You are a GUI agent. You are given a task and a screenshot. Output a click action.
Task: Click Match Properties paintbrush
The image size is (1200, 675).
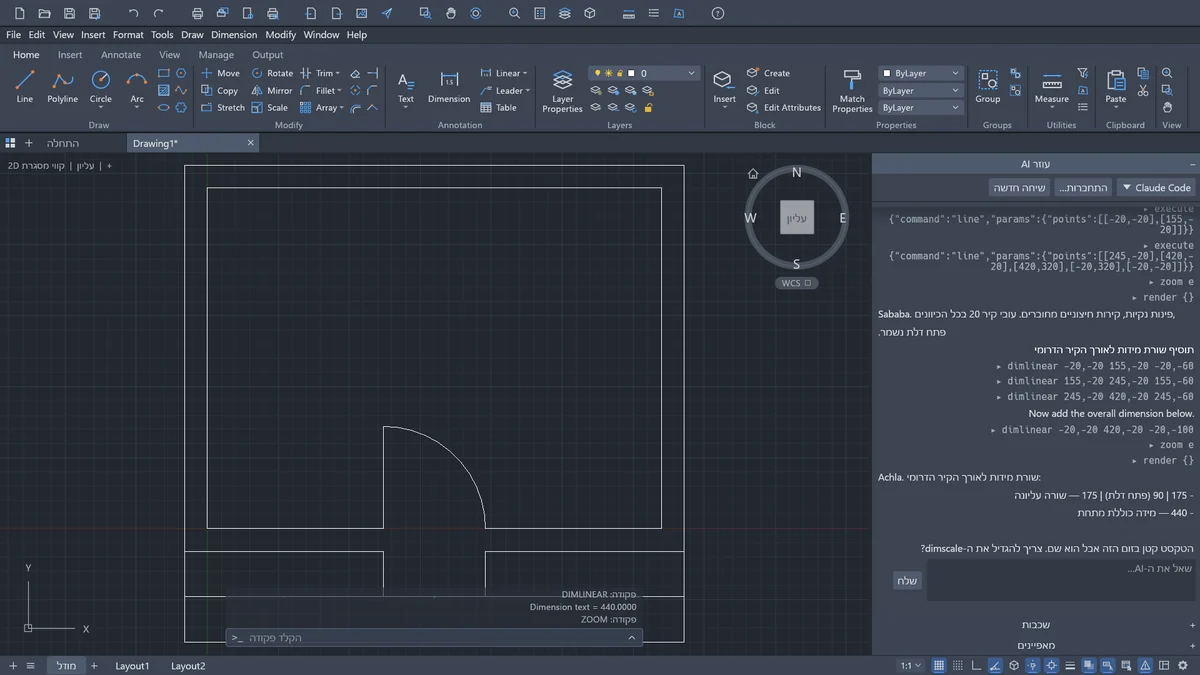click(x=852, y=90)
